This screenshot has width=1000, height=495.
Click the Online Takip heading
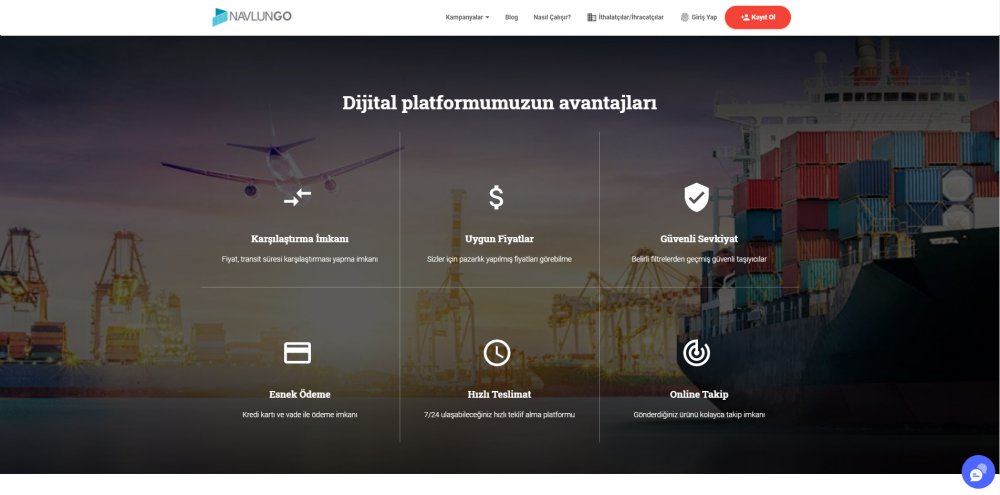pos(699,394)
